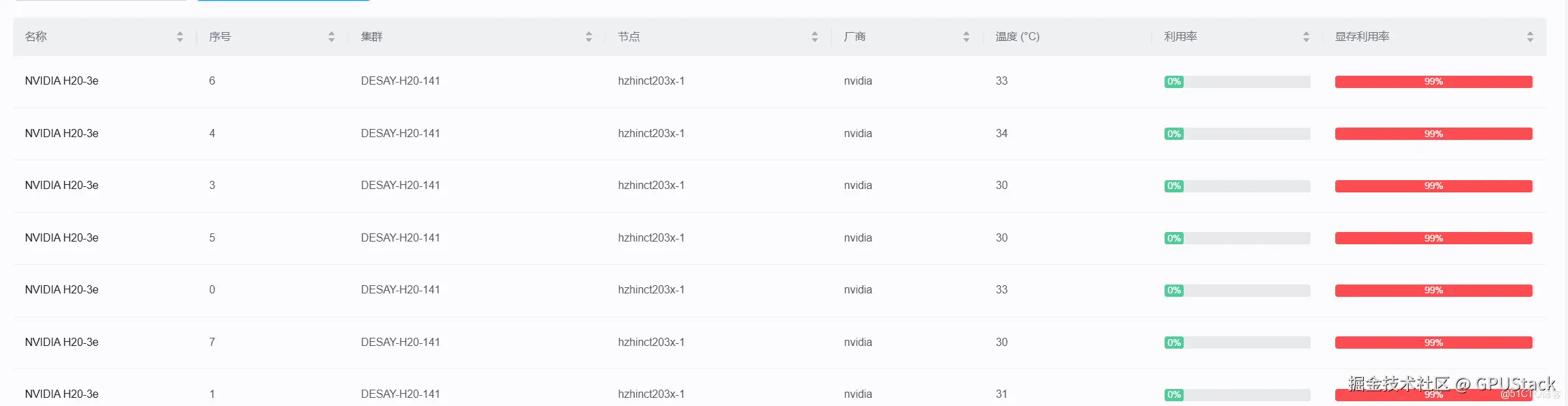1568x406 pixels.
Task: Click temperature value 34 in index 4 row
Action: [1001, 134]
